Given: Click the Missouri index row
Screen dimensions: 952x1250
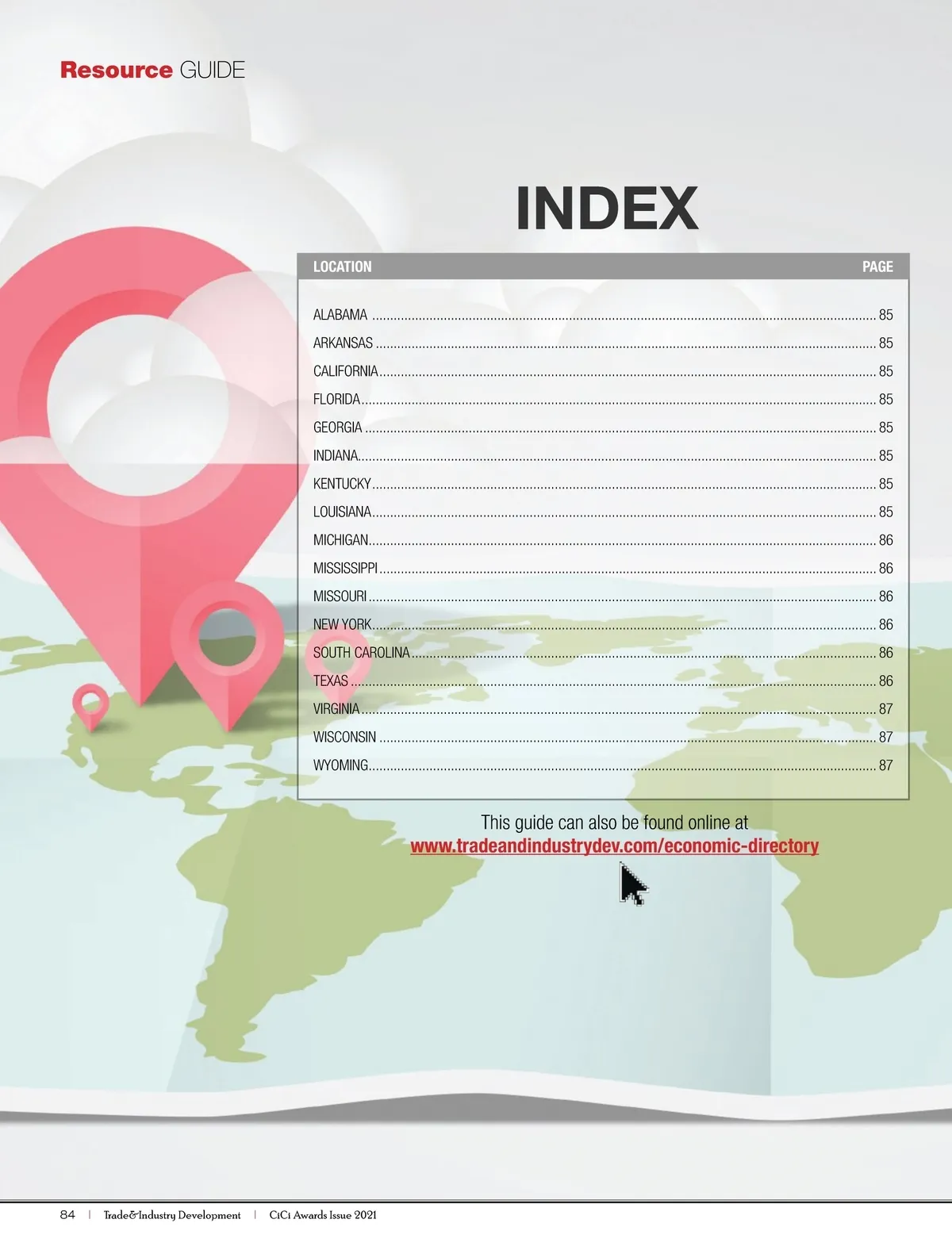Looking at the screenshot, I should (340, 596).
